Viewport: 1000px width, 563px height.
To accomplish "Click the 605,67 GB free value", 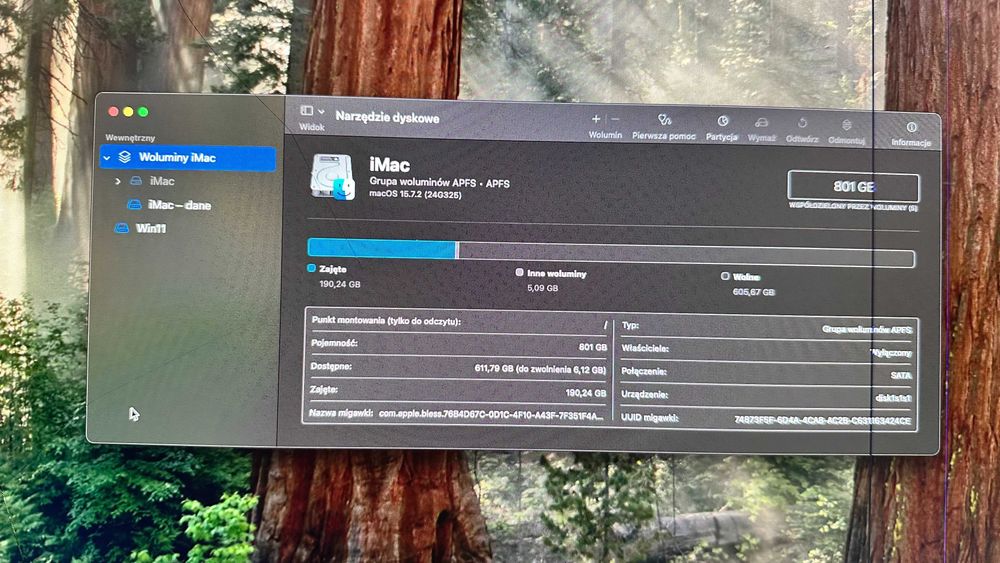I will [x=754, y=292].
